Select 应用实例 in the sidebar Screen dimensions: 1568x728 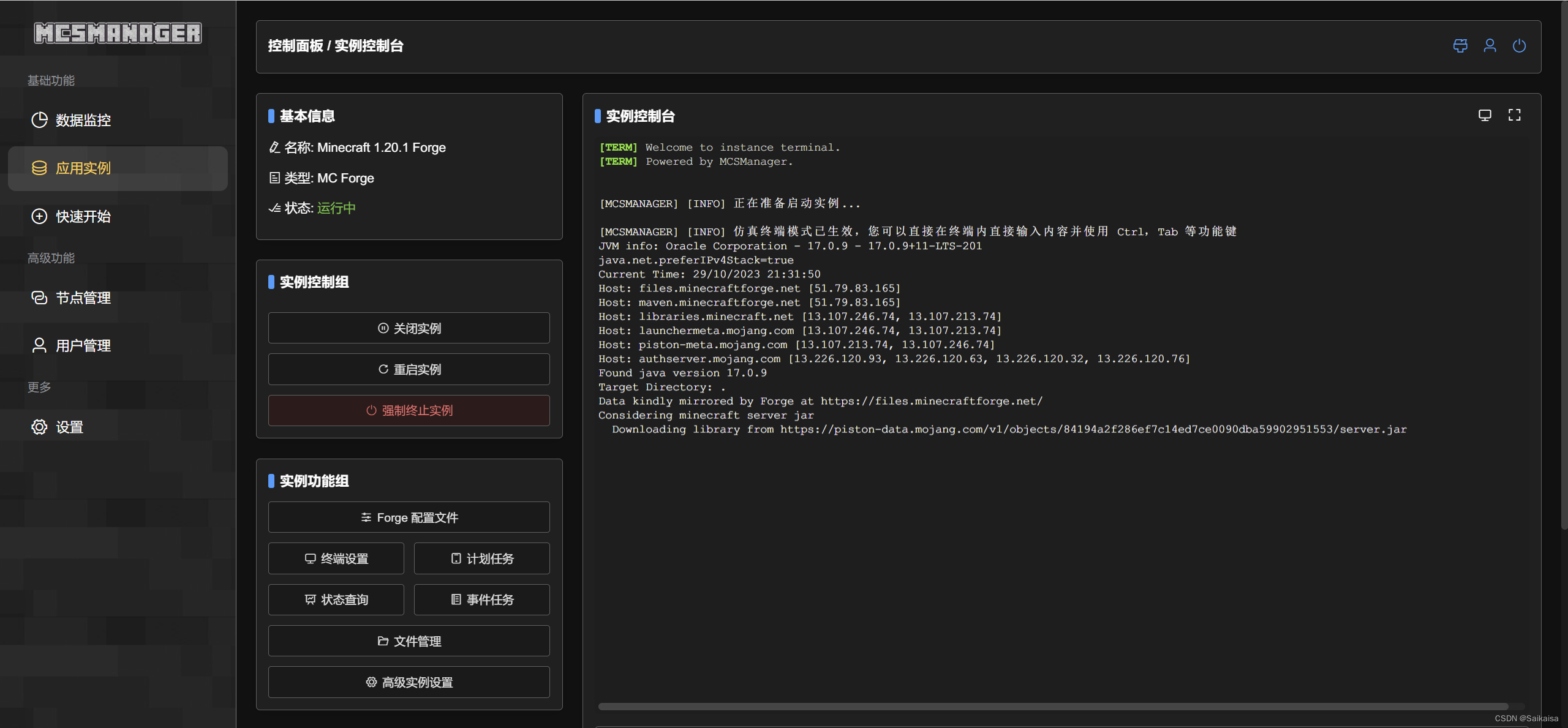coord(118,168)
